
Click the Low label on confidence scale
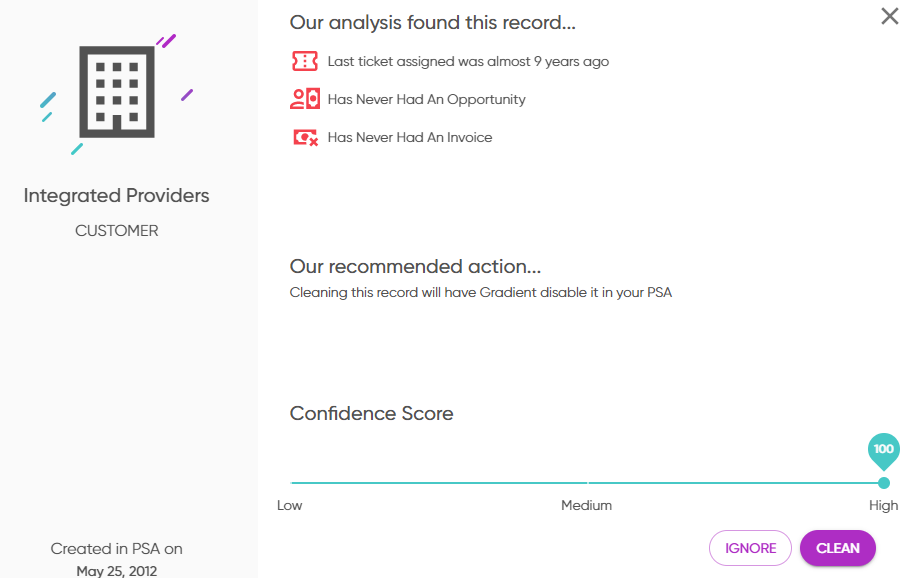pos(290,505)
